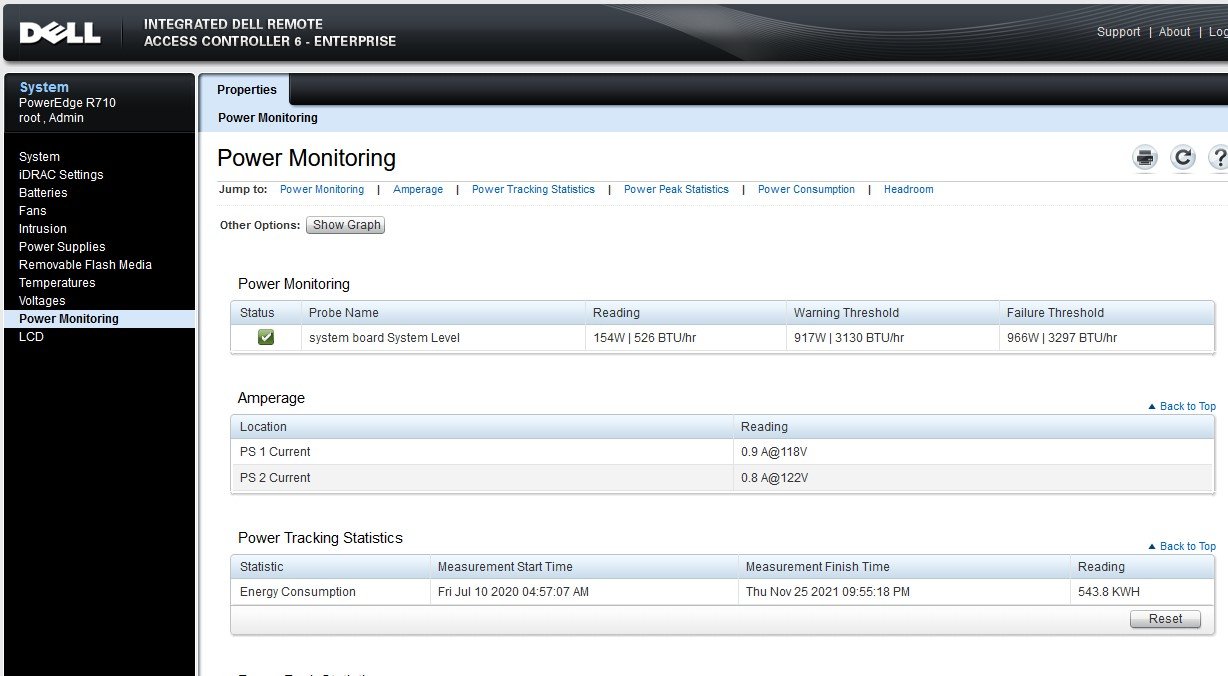1228x676 pixels.
Task: Reset the energy consumption statistics
Action: click(x=1165, y=619)
